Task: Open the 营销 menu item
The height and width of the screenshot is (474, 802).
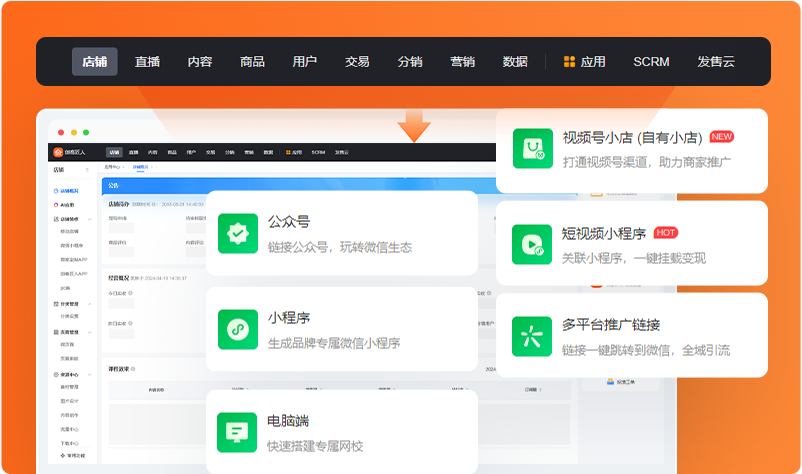Action: pos(462,62)
